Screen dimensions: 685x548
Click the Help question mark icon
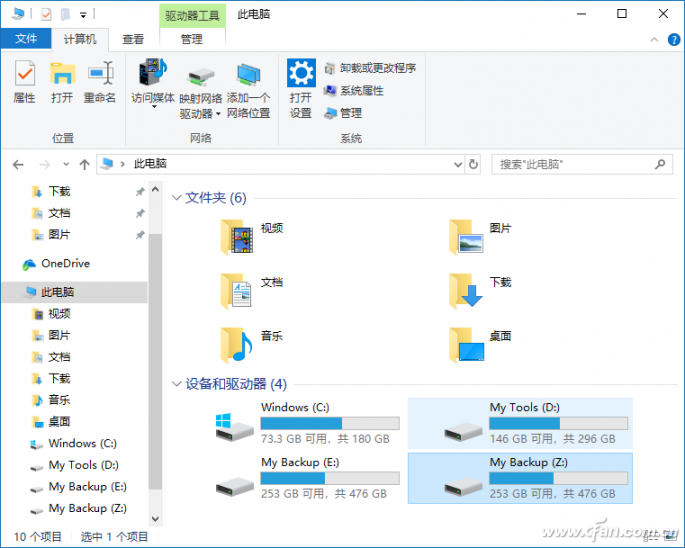[x=674, y=40]
